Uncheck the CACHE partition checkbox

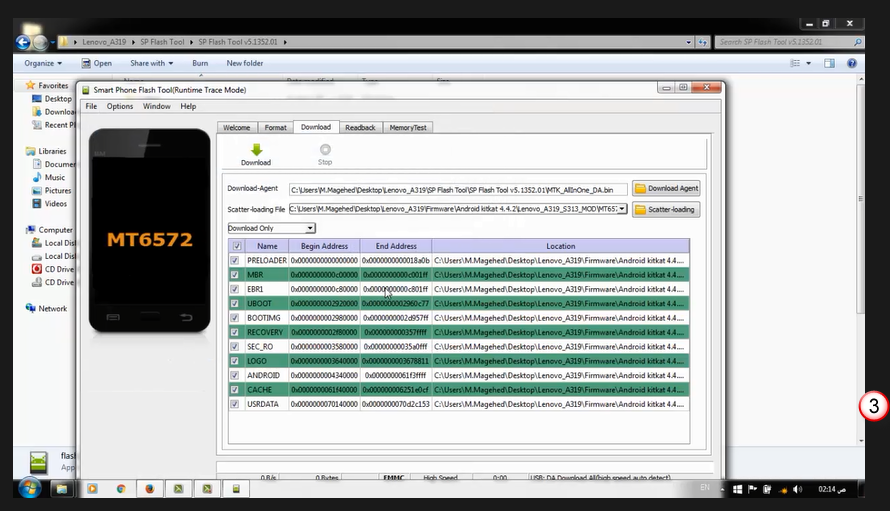pos(234,389)
